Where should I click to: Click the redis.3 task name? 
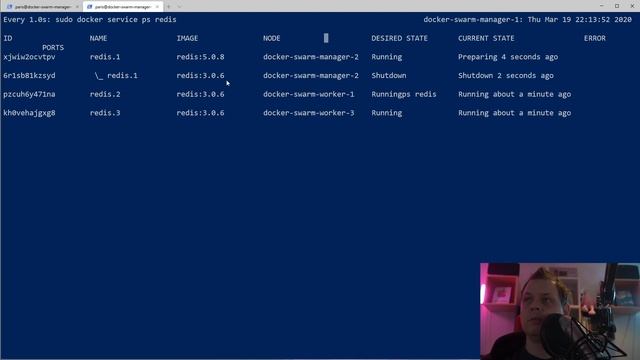coord(105,113)
